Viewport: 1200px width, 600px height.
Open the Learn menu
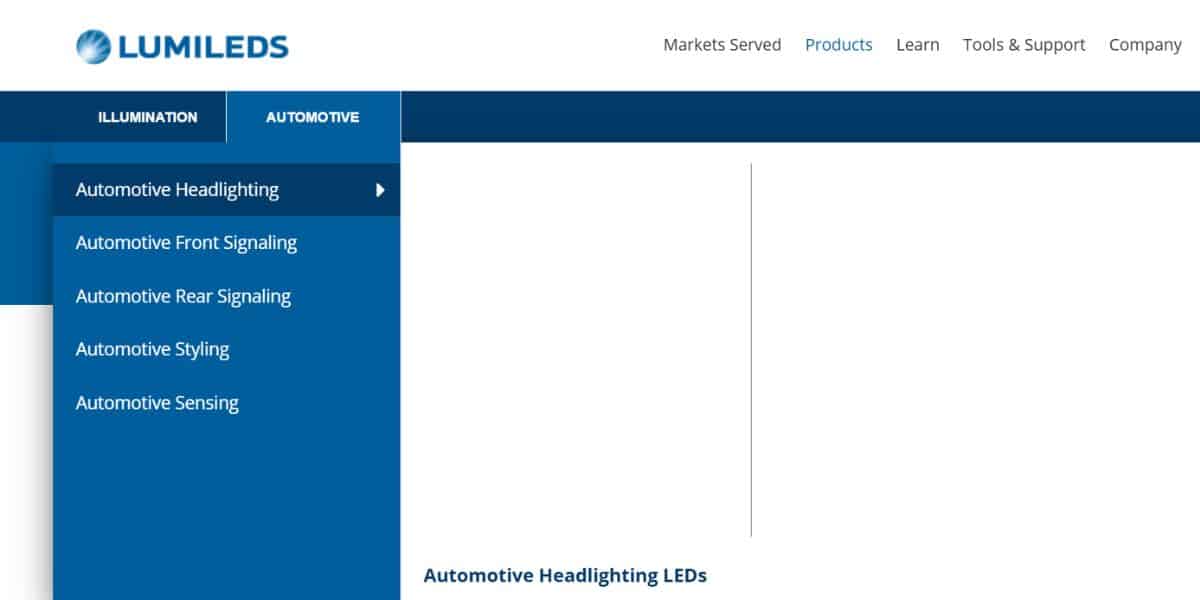917,45
